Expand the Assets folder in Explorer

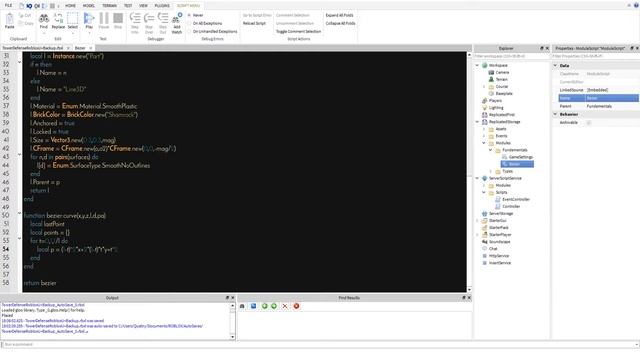click(484, 129)
